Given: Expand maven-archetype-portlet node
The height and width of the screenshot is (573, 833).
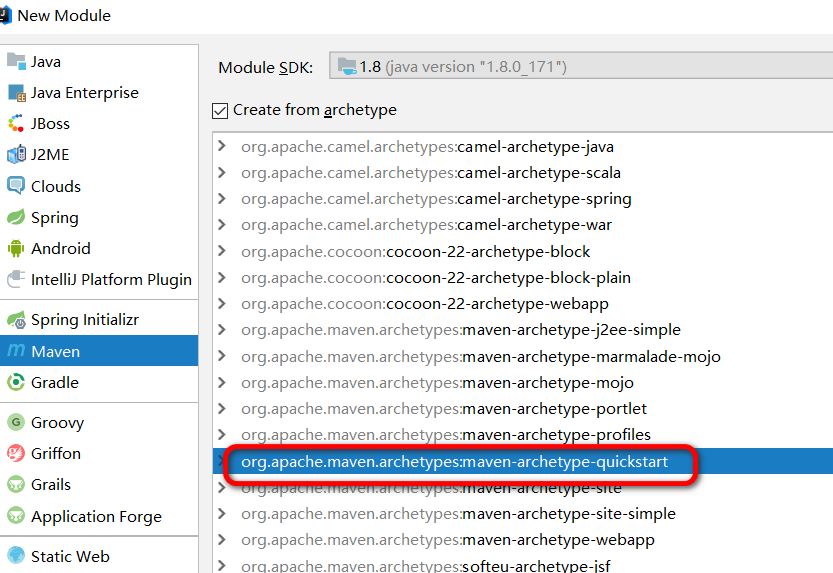Looking at the screenshot, I should click(x=222, y=408).
